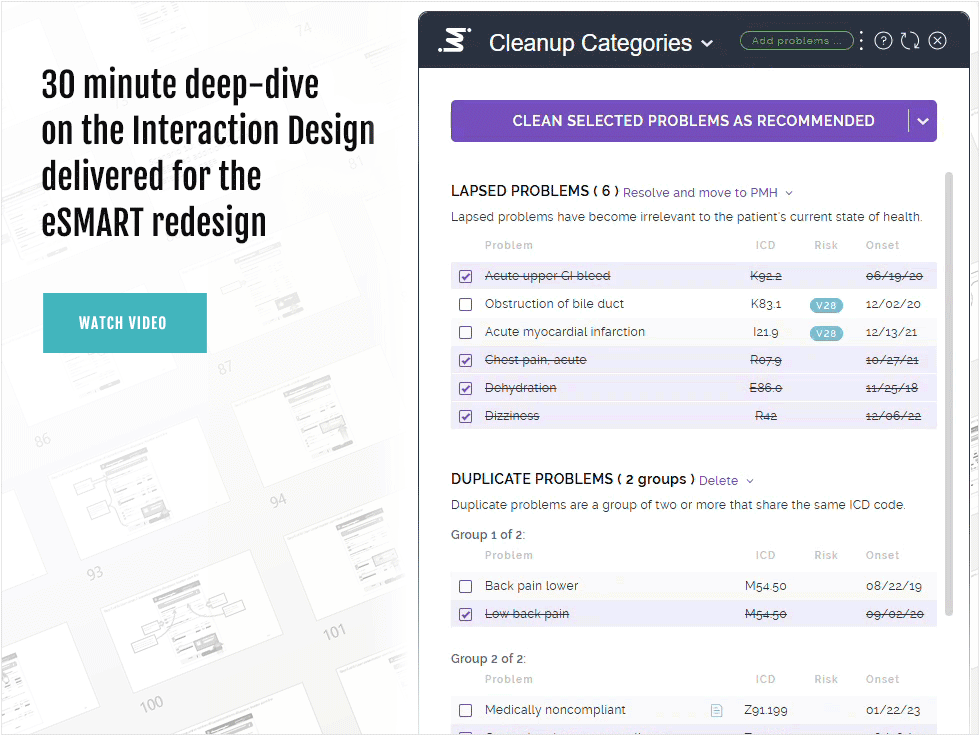Click Lapsed Problems ( 6 ) heading
Viewport: 980px width, 736px height.
point(535,191)
